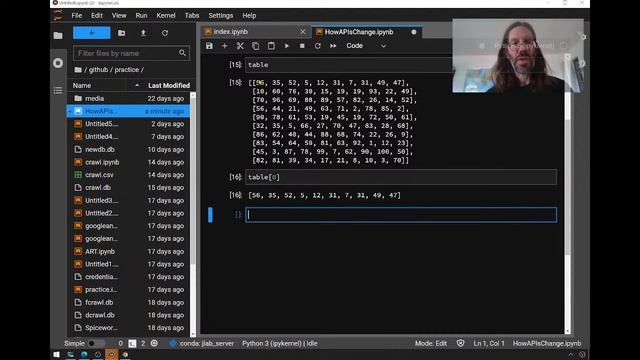Open the Edit menu
This screenshot has width=640, height=360.
coord(97,16)
